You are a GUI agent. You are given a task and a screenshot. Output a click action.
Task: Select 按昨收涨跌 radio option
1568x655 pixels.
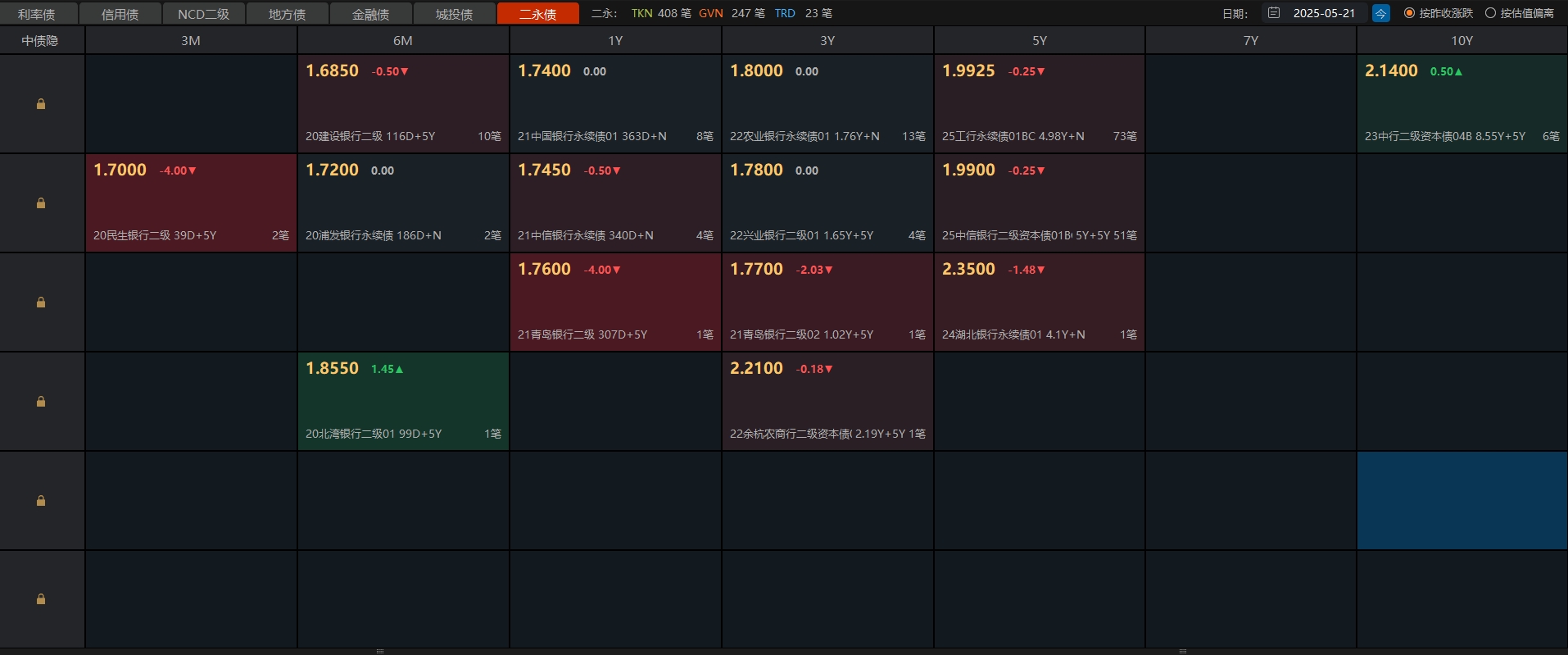[1439, 13]
